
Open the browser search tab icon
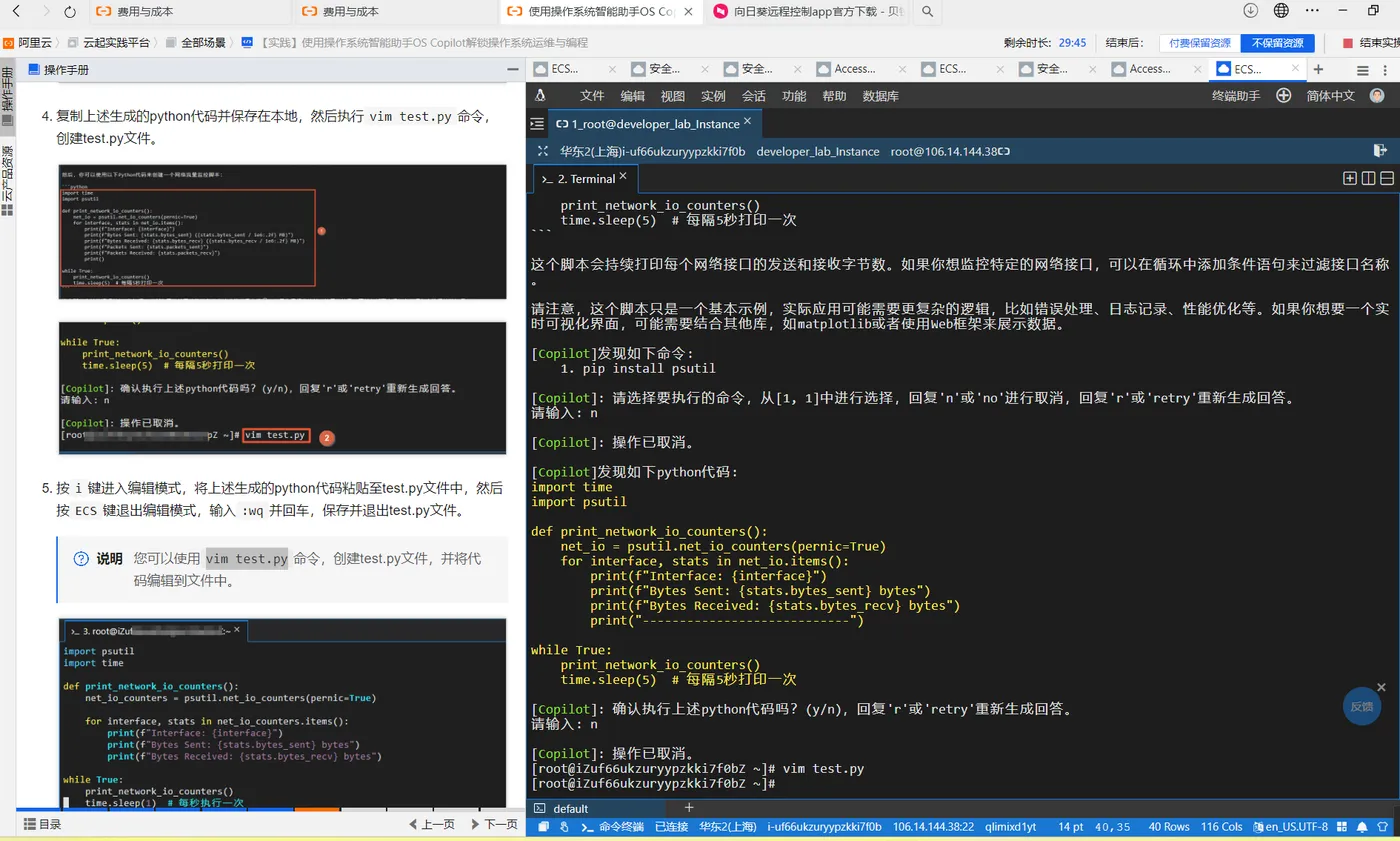[928, 11]
